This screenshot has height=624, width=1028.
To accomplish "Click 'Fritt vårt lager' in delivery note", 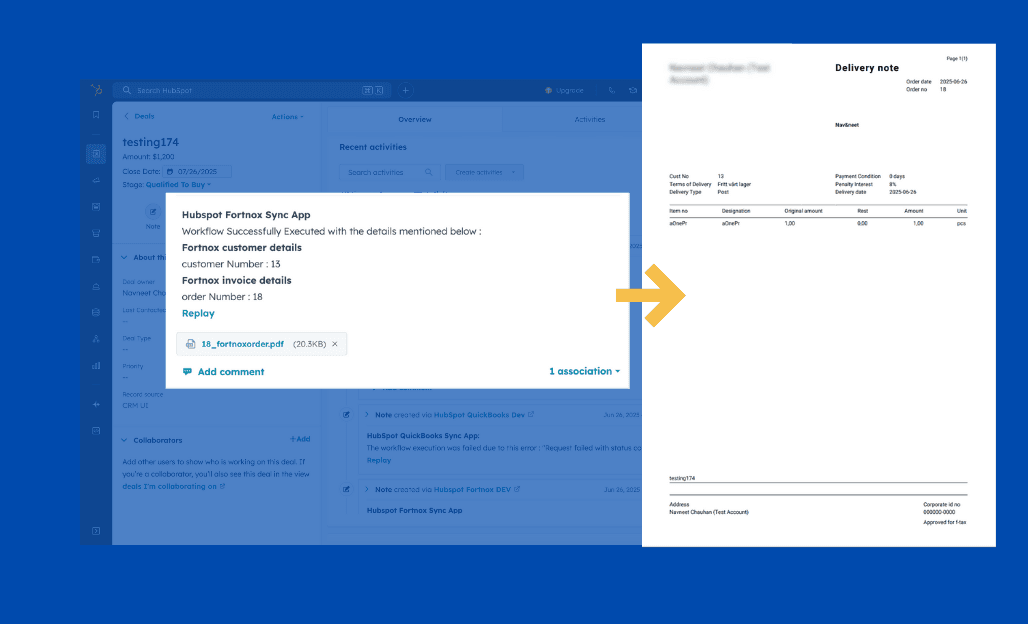I will 734,184.
